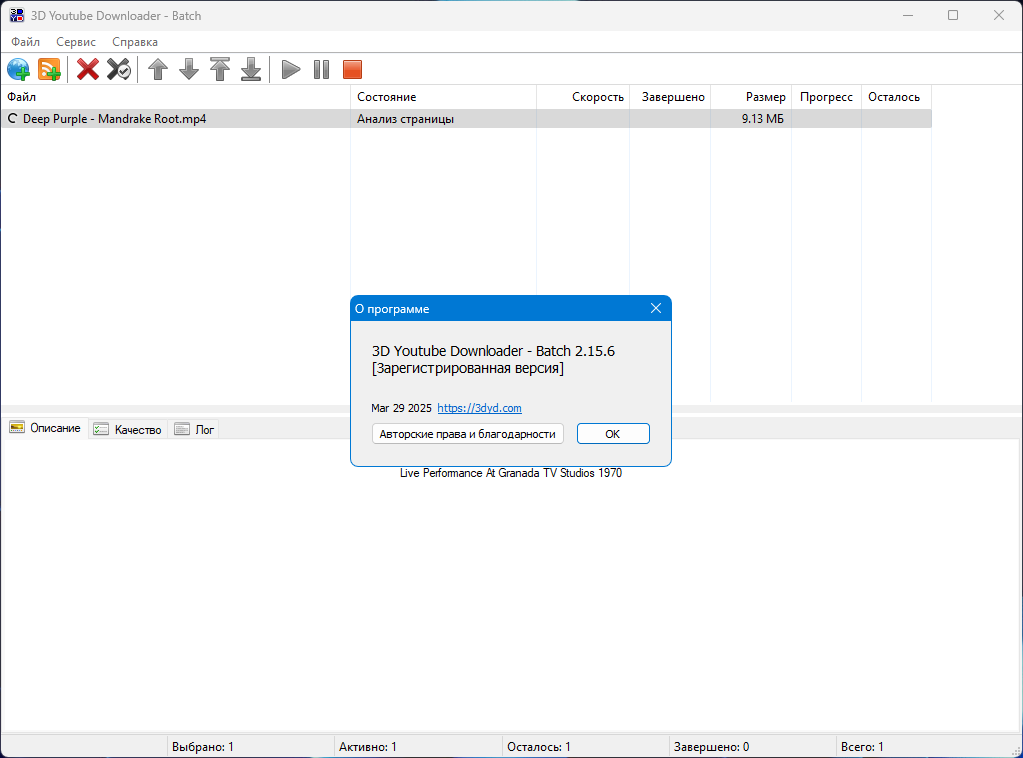
Task: Add a new URL download with globe icon
Action: 18,69
